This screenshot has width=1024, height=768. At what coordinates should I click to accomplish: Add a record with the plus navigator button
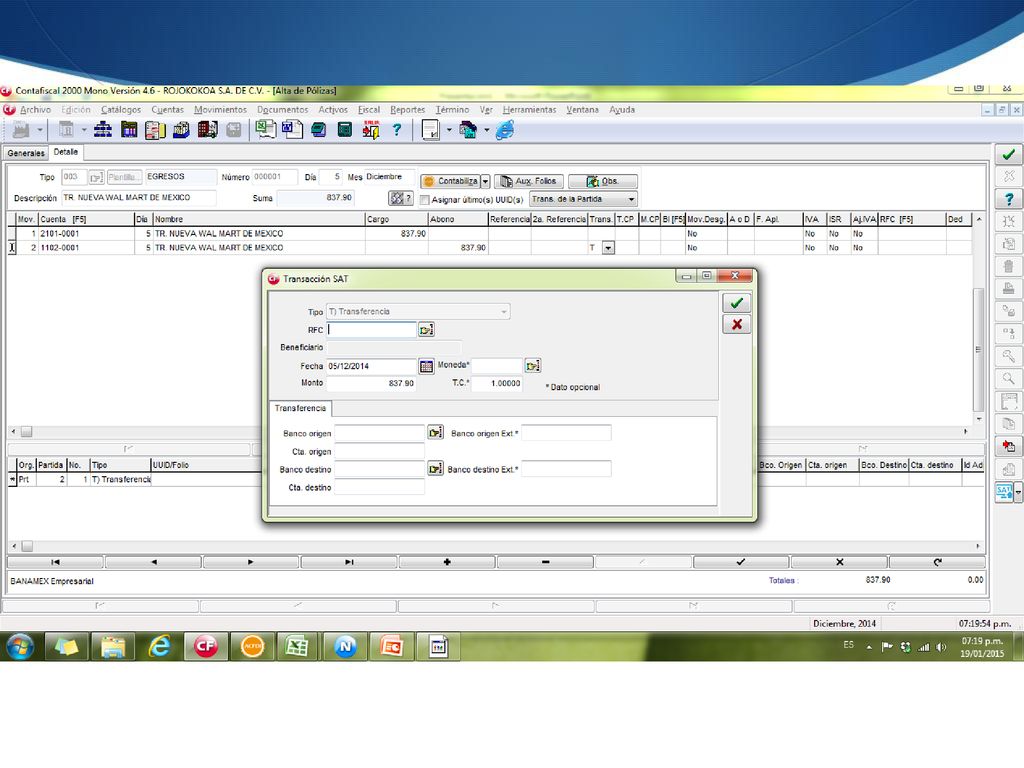pyautogui.click(x=447, y=562)
